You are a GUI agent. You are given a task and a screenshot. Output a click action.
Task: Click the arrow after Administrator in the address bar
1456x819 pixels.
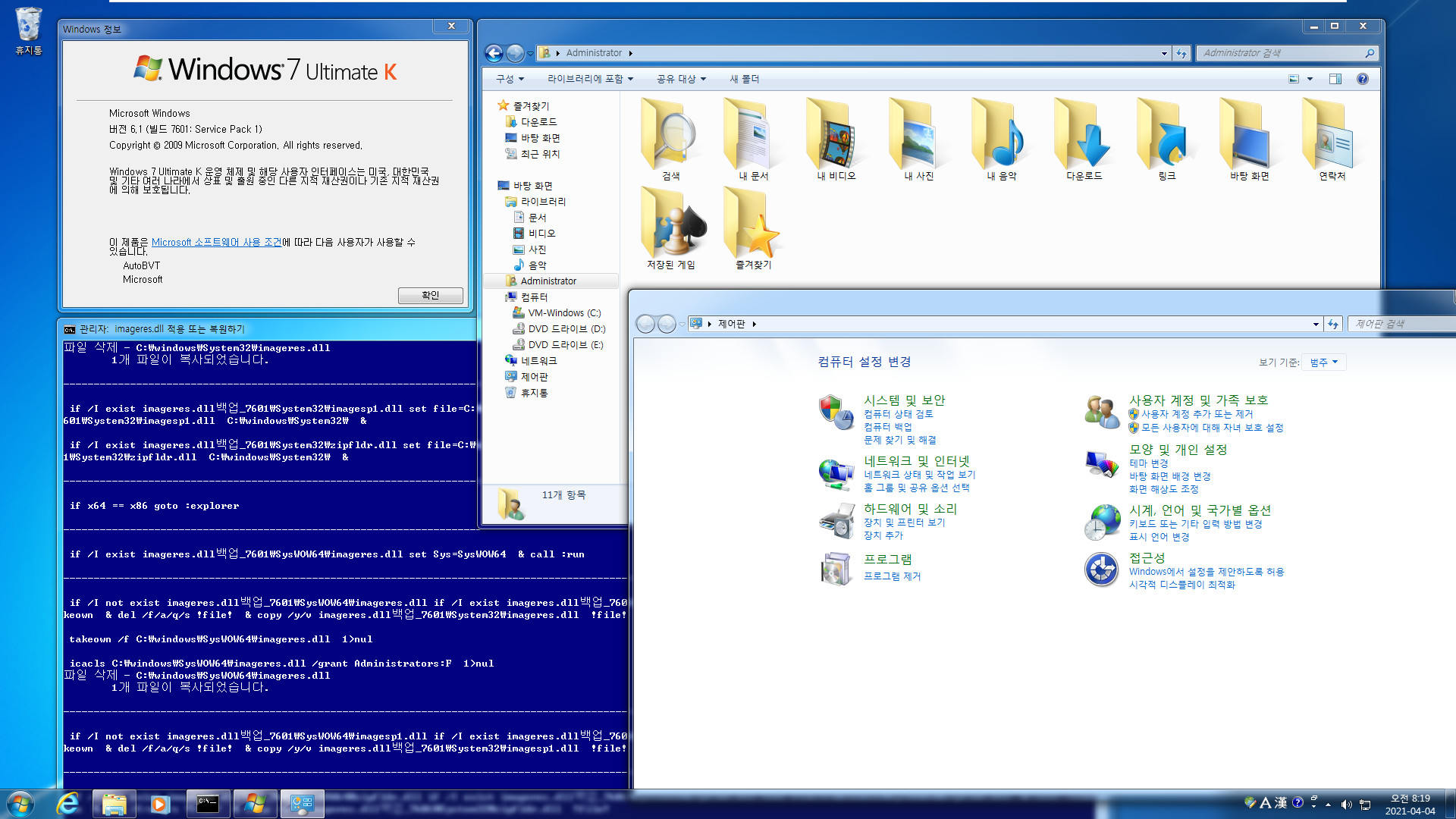tap(630, 53)
